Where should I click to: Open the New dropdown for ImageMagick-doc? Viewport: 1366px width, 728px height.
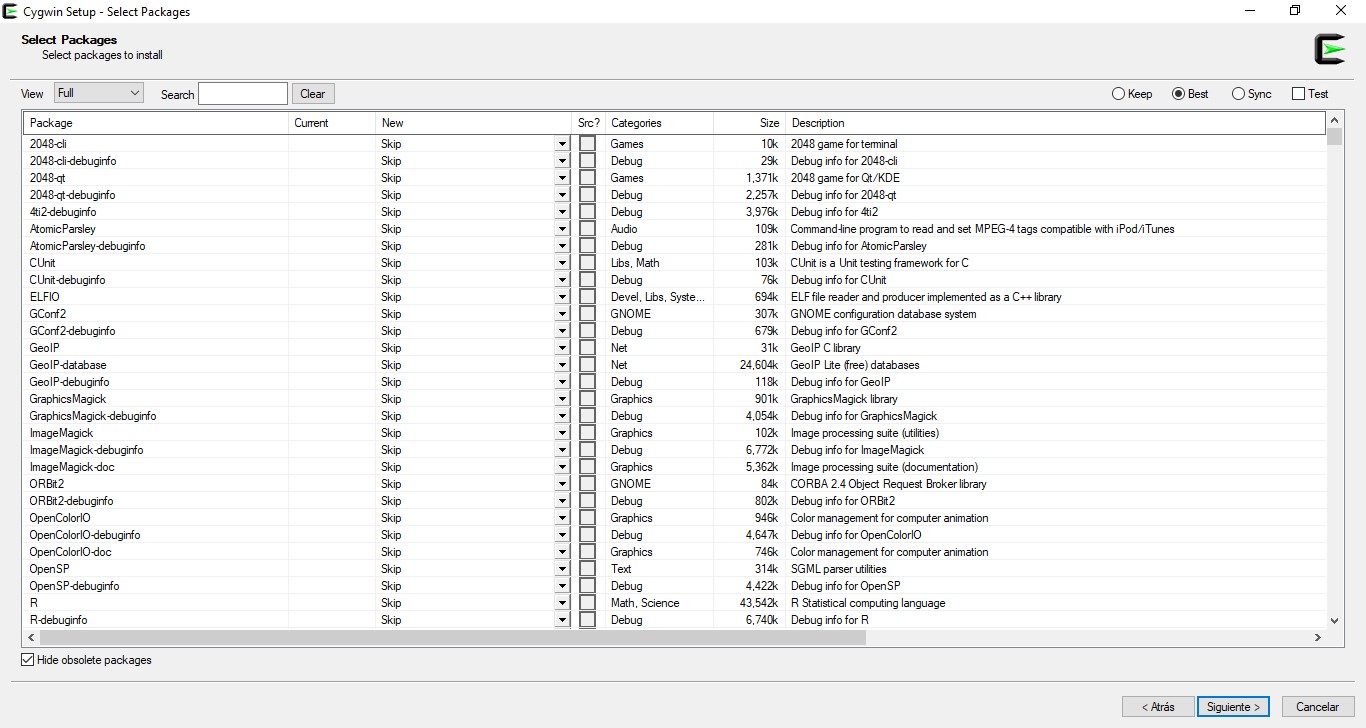[x=561, y=467]
